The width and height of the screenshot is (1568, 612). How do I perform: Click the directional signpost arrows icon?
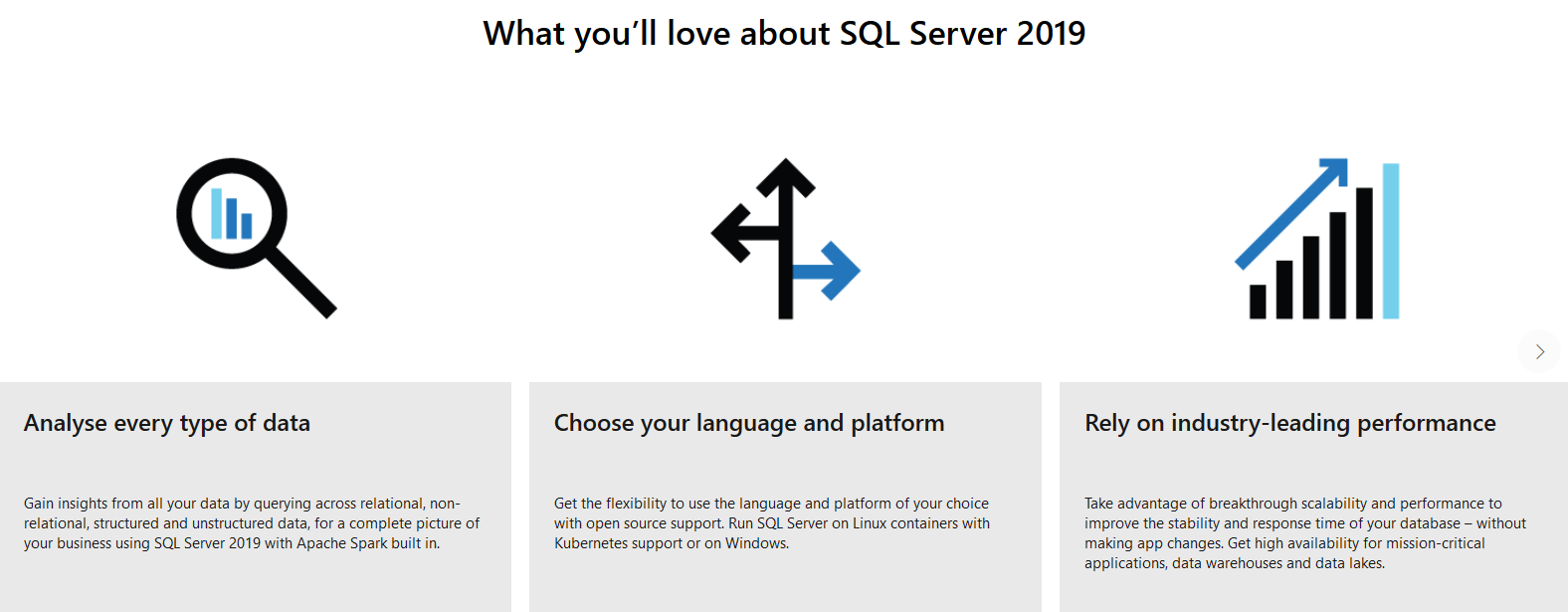(x=785, y=239)
